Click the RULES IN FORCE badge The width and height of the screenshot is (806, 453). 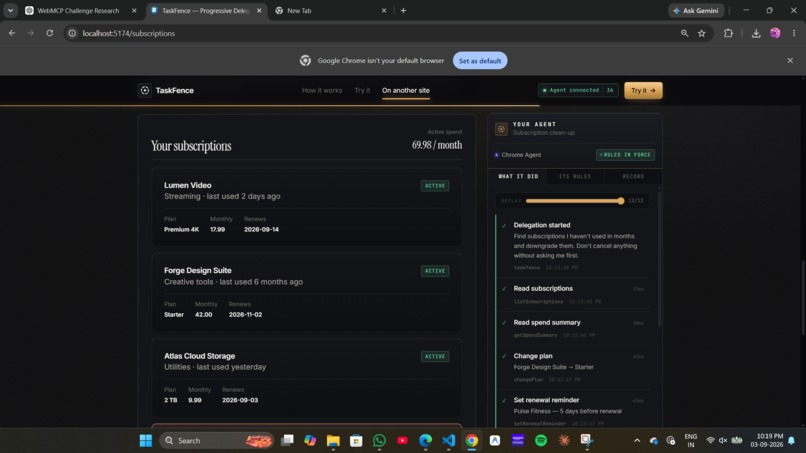pyautogui.click(x=625, y=155)
